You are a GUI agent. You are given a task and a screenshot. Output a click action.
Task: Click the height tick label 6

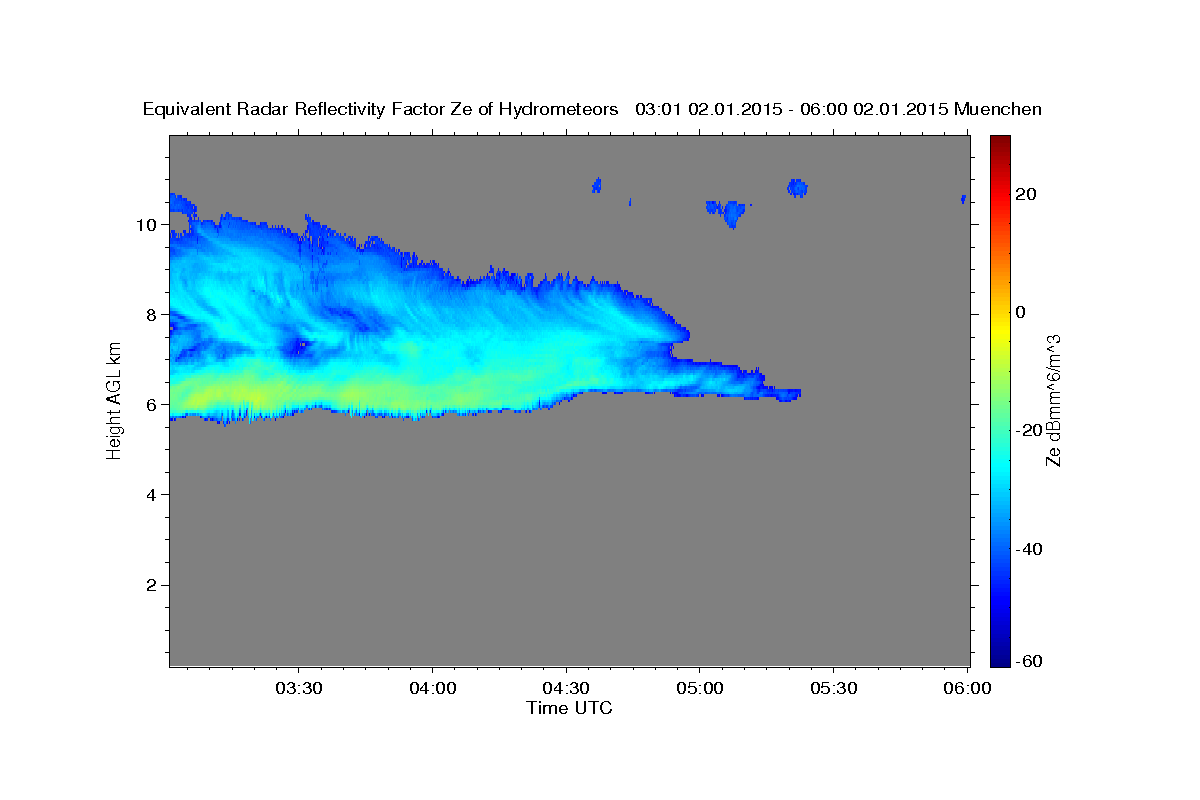coord(151,404)
